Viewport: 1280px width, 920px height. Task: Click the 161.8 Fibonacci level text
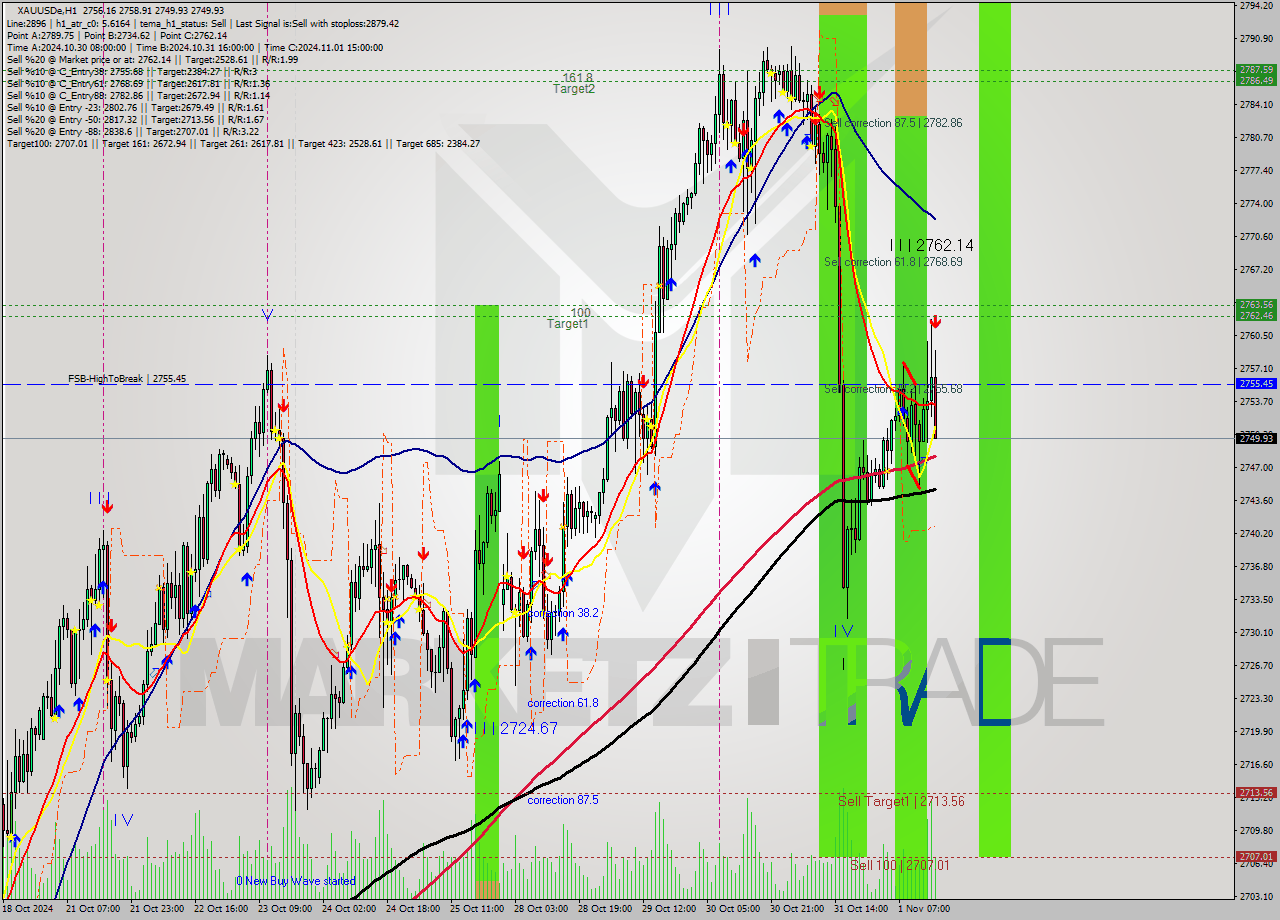click(x=578, y=77)
